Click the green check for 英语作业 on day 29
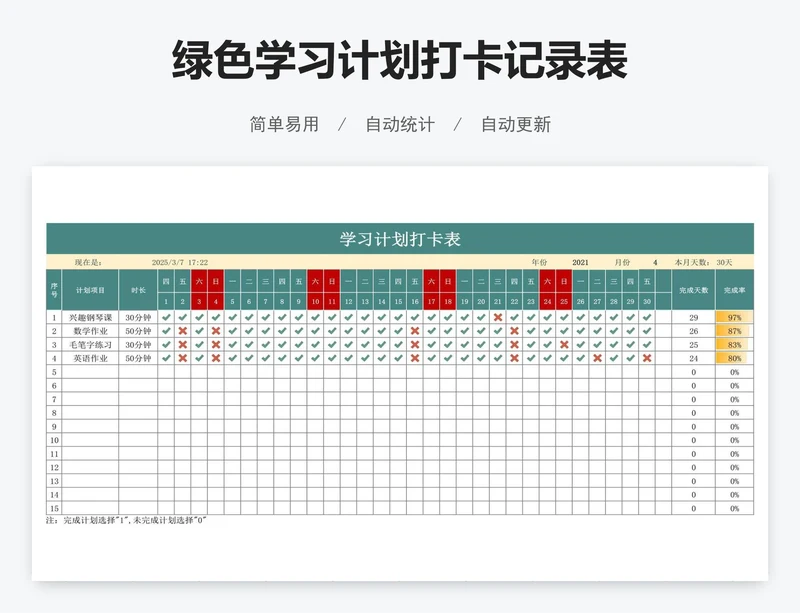This screenshot has width=800, height=613. coord(631,358)
